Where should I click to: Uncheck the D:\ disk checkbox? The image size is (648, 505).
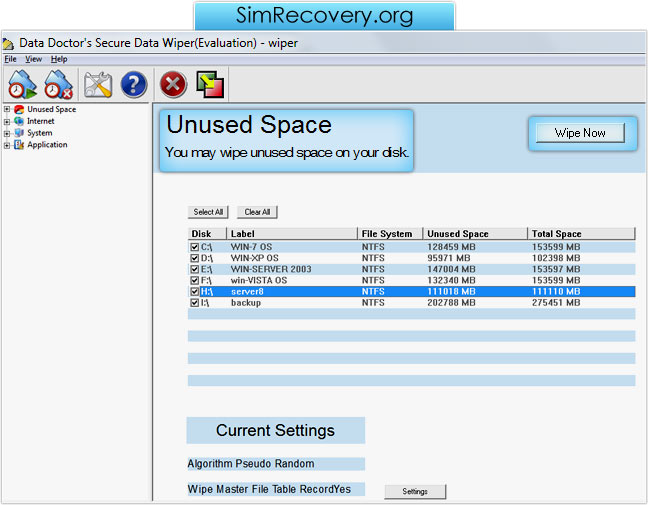195,258
